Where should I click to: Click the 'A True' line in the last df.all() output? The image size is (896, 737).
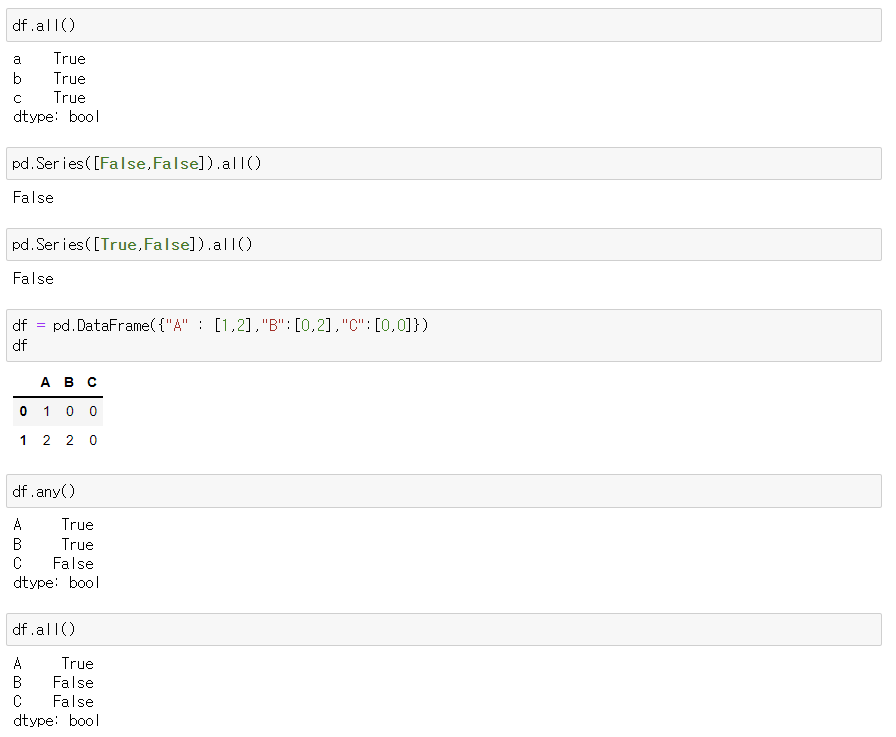point(53,664)
